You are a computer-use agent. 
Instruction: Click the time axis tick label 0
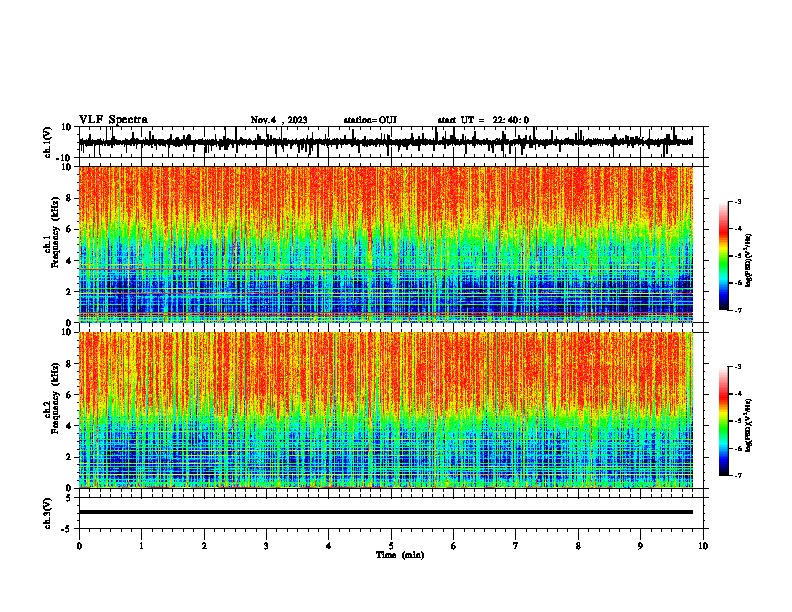[79, 546]
